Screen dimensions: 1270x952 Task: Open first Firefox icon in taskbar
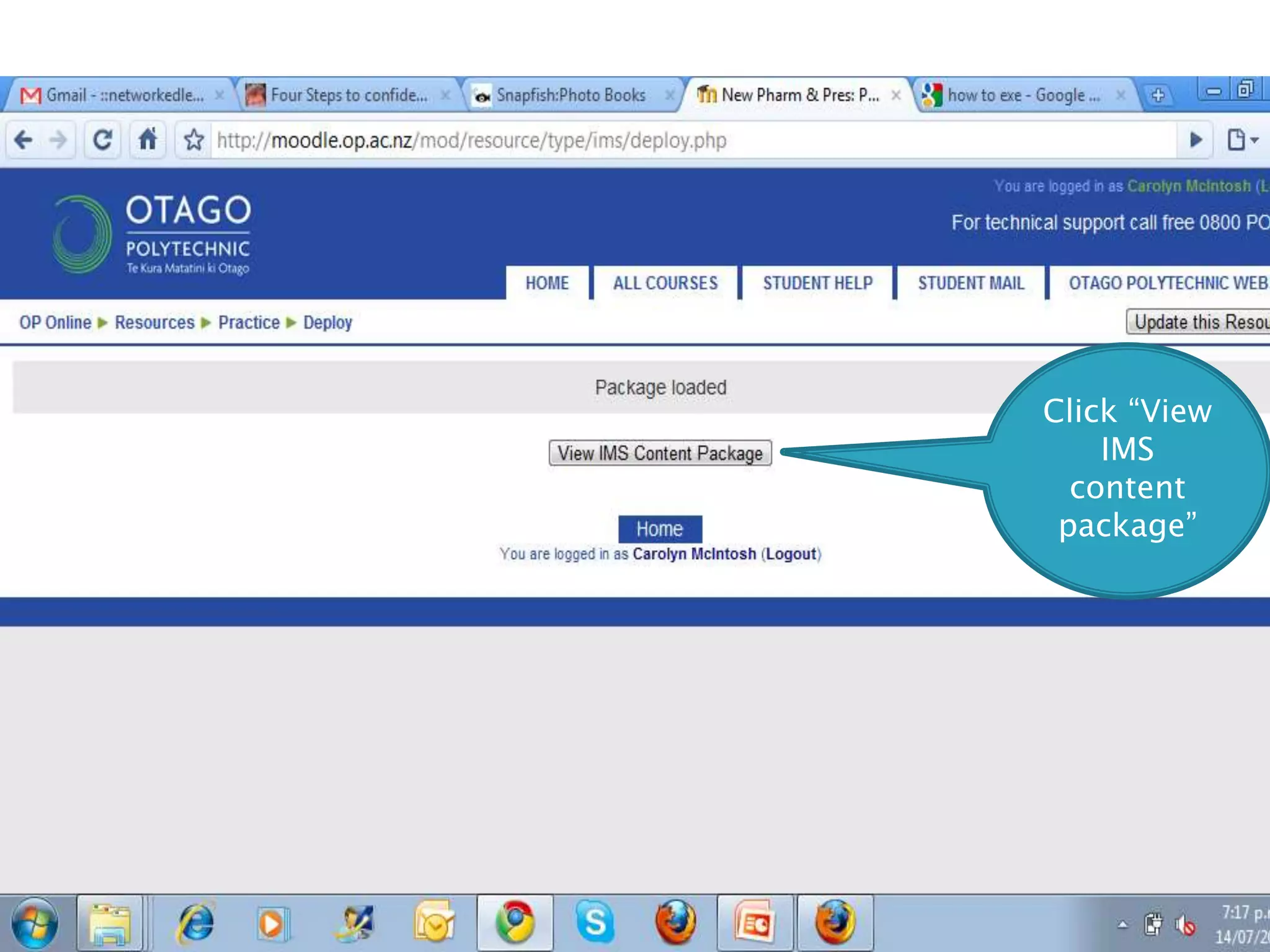click(x=675, y=923)
